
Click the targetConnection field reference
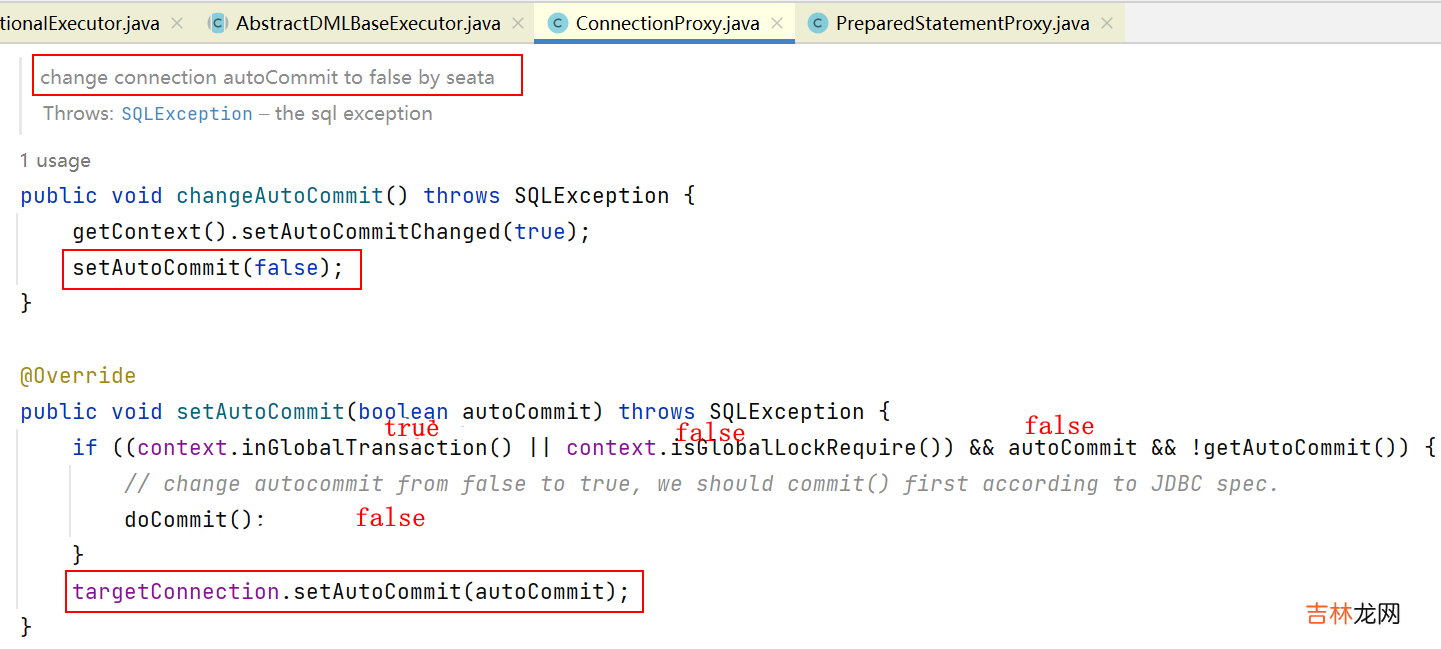[176, 592]
